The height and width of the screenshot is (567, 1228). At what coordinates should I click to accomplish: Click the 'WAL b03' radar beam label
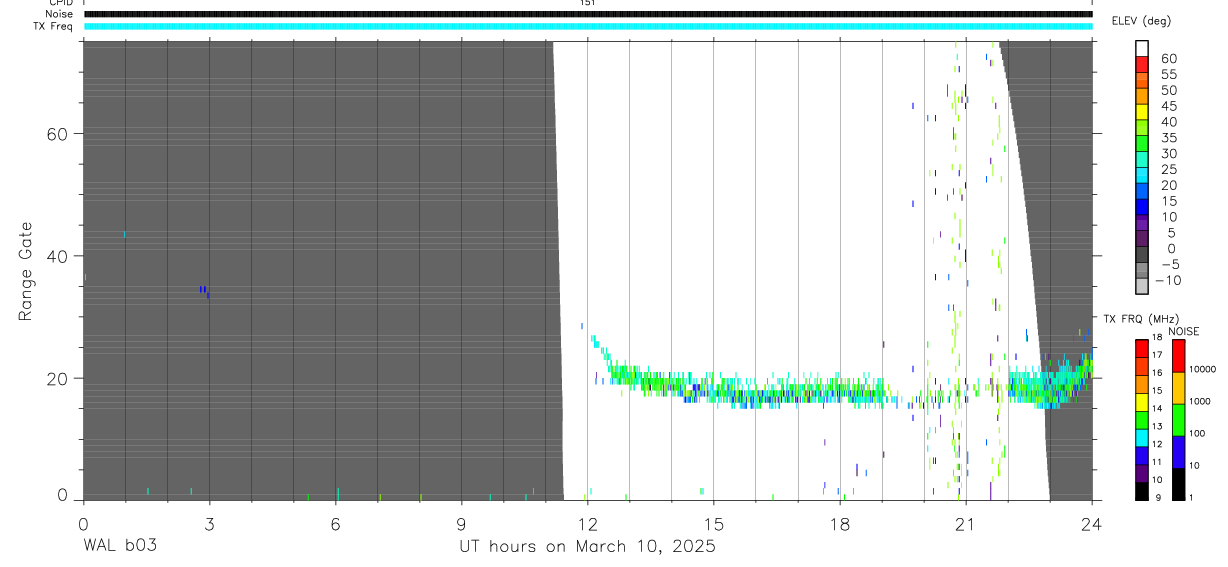[119, 546]
